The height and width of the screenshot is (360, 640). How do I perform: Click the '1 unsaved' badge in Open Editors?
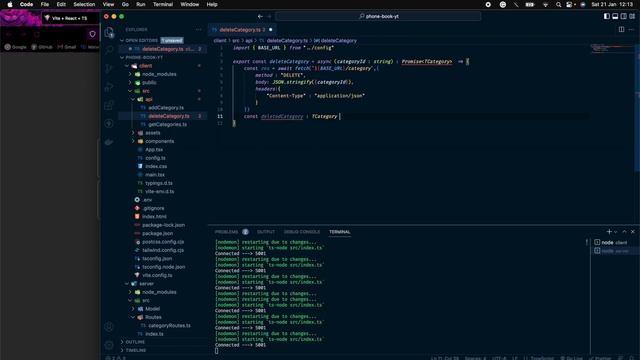click(x=172, y=40)
